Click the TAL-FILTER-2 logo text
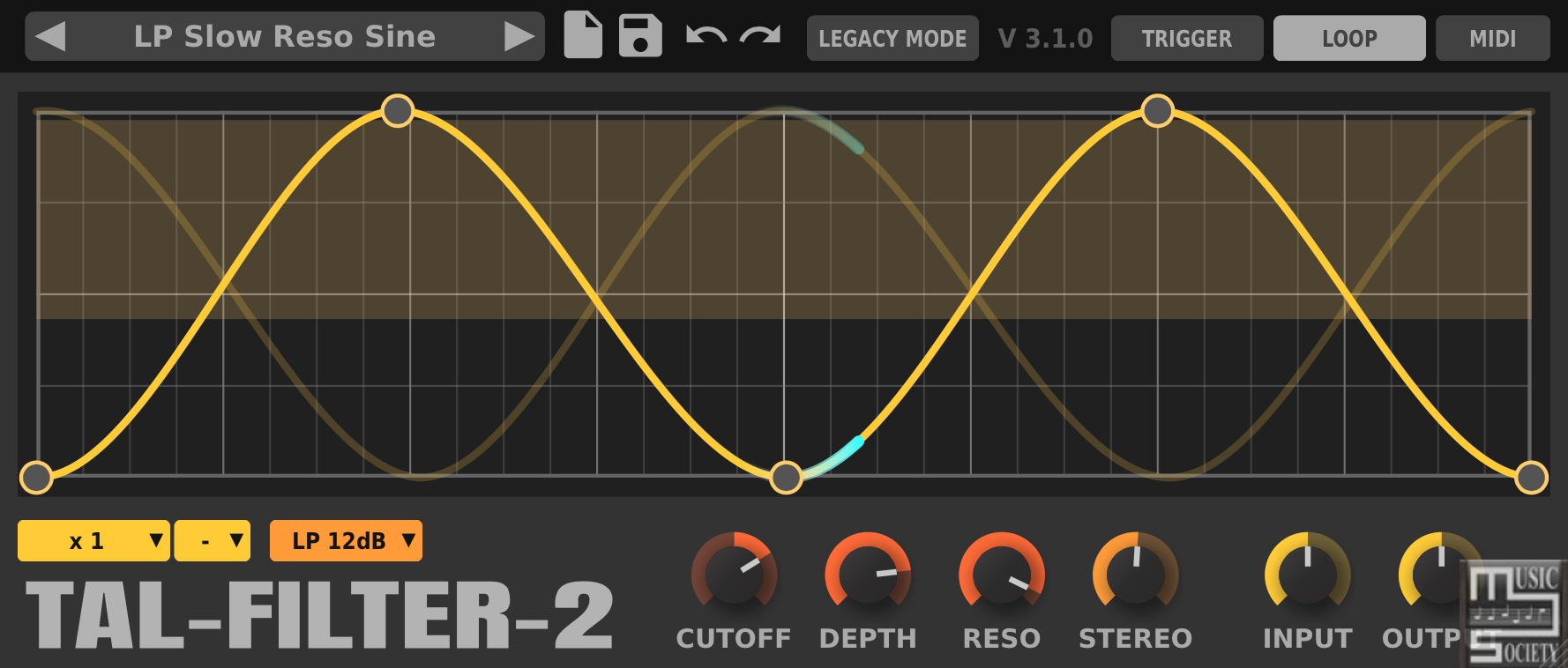The width and height of the screenshot is (1568, 668). point(319,616)
